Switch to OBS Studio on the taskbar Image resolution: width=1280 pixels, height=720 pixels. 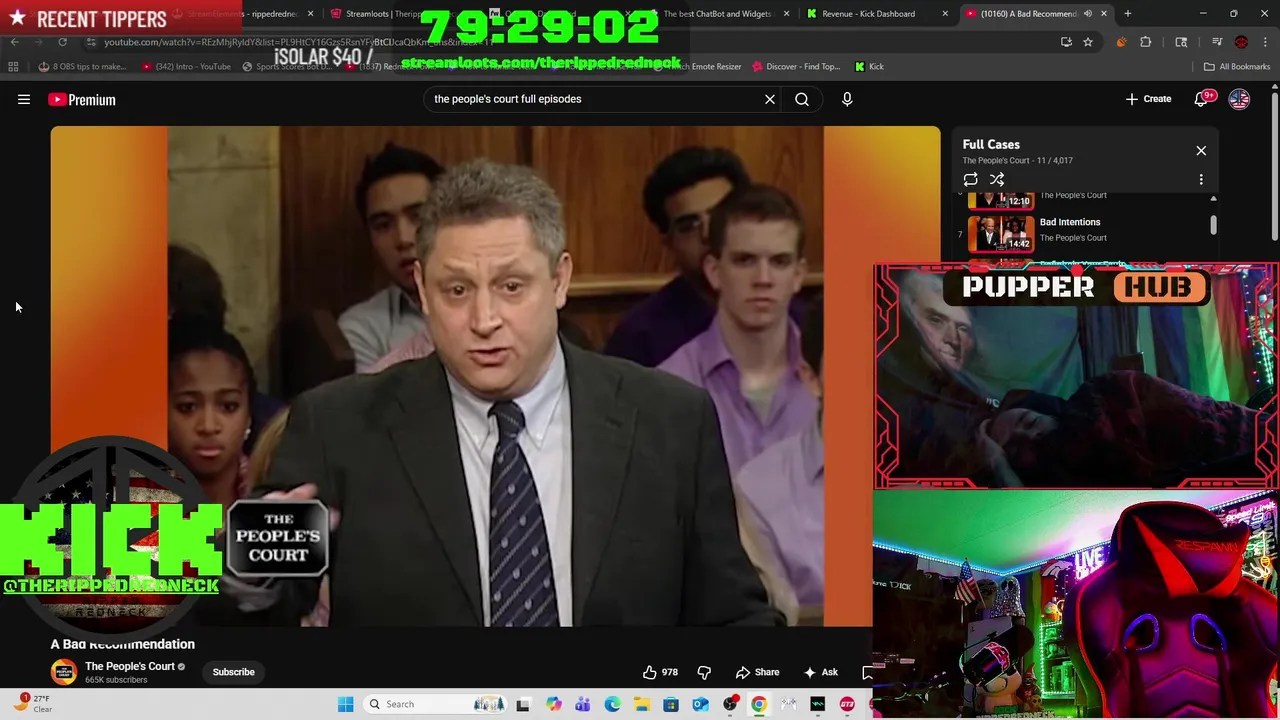[x=730, y=704]
